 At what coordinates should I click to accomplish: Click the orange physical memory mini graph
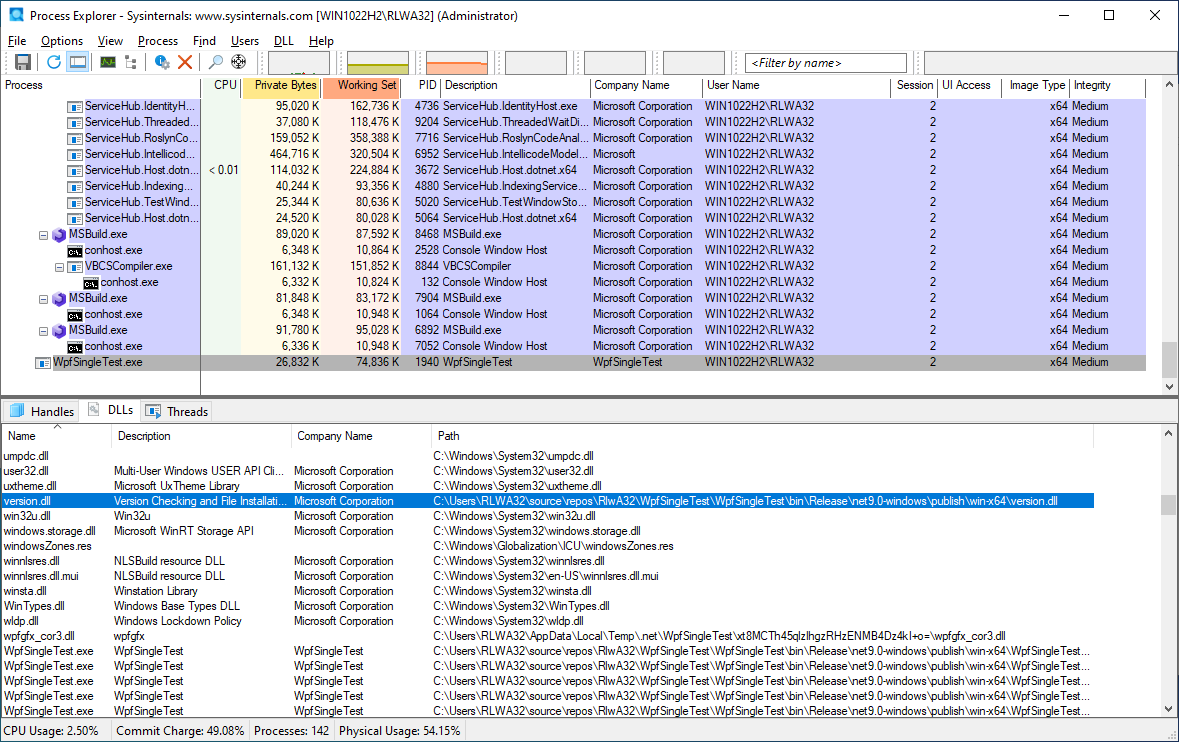point(456,63)
